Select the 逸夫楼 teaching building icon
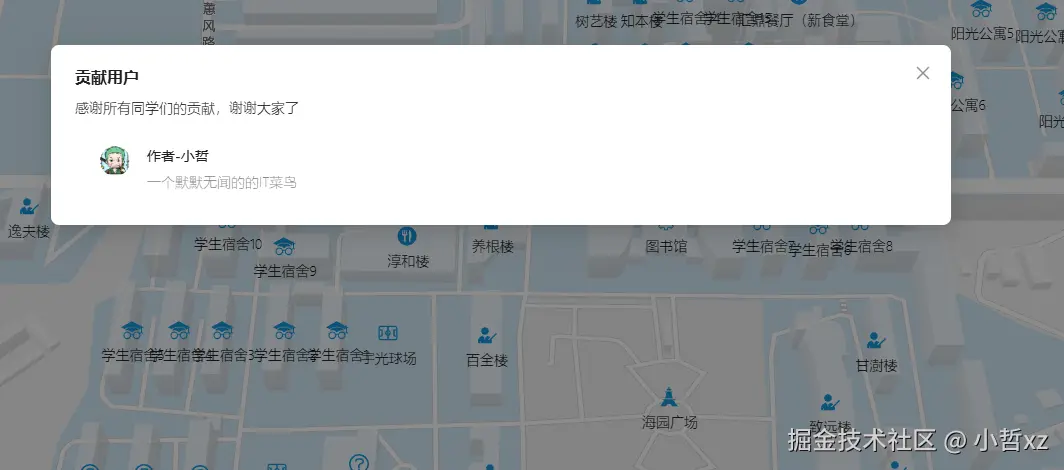 coord(29,206)
